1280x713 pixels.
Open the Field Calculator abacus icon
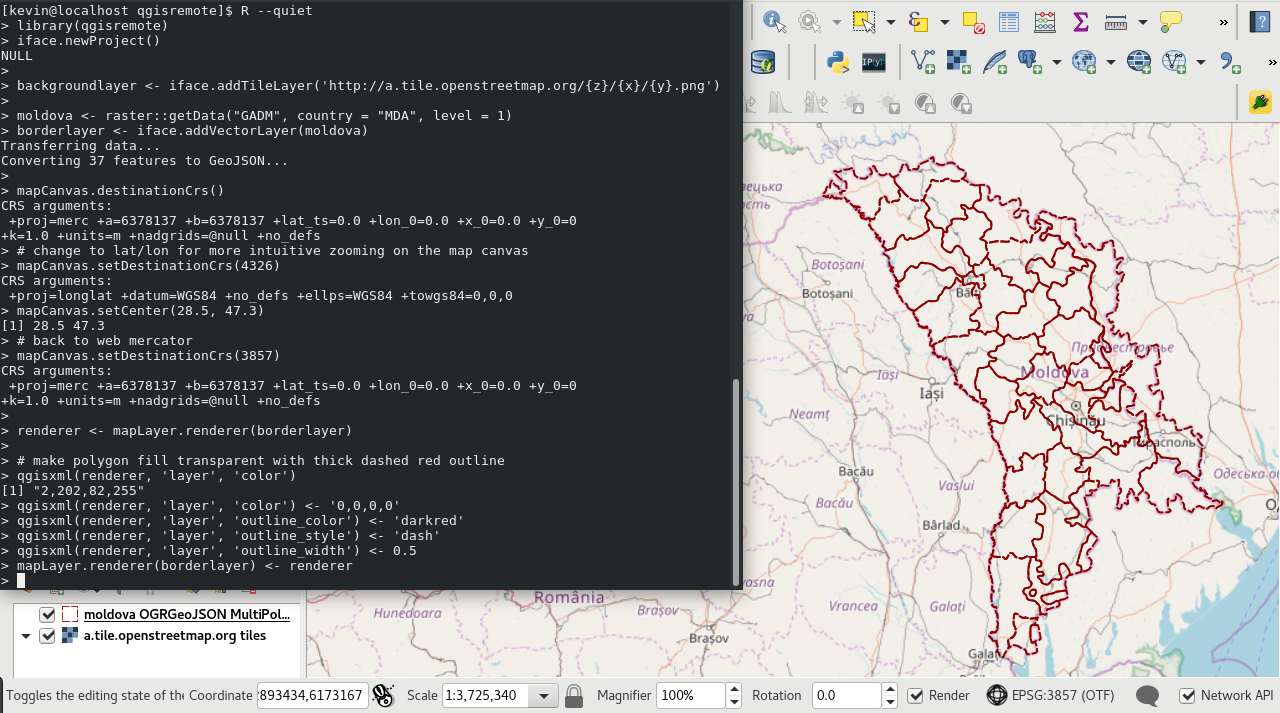[x=1045, y=21]
